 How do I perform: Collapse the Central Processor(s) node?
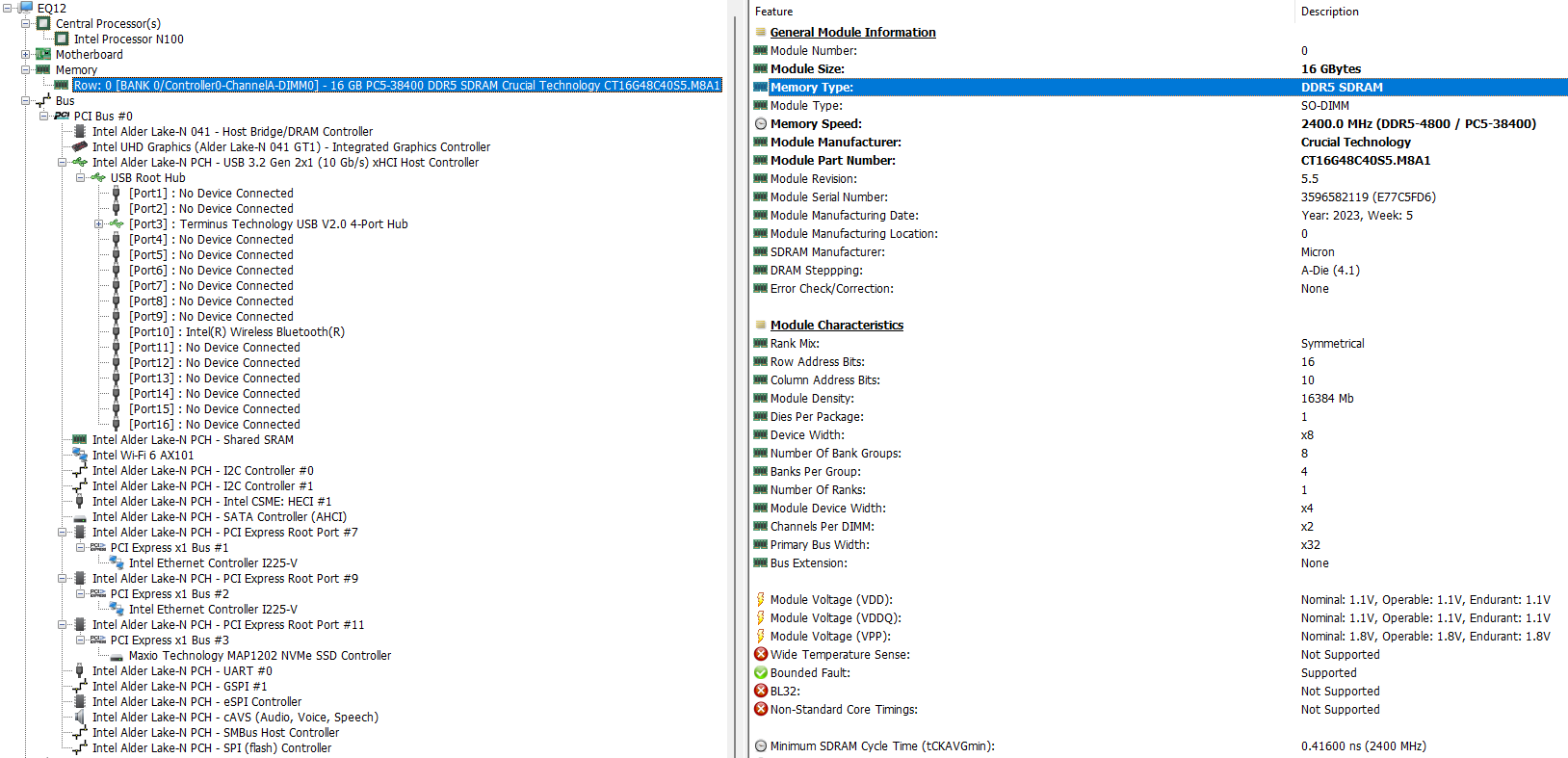[25, 23]
